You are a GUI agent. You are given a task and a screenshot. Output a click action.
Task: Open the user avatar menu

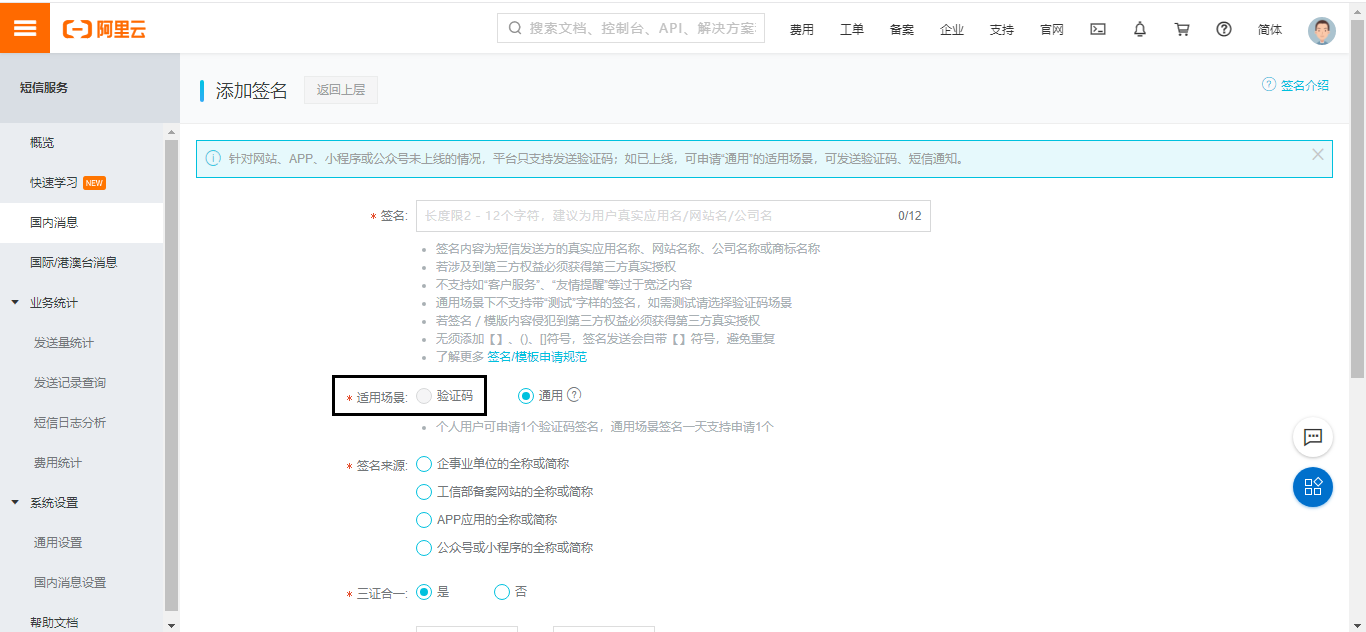[1322, 30]
